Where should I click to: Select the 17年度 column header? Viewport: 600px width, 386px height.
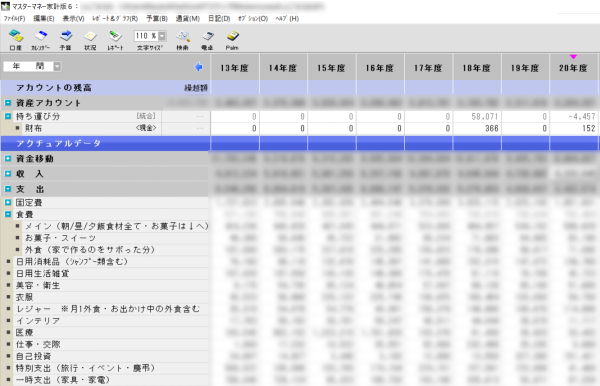pos(428,68)
